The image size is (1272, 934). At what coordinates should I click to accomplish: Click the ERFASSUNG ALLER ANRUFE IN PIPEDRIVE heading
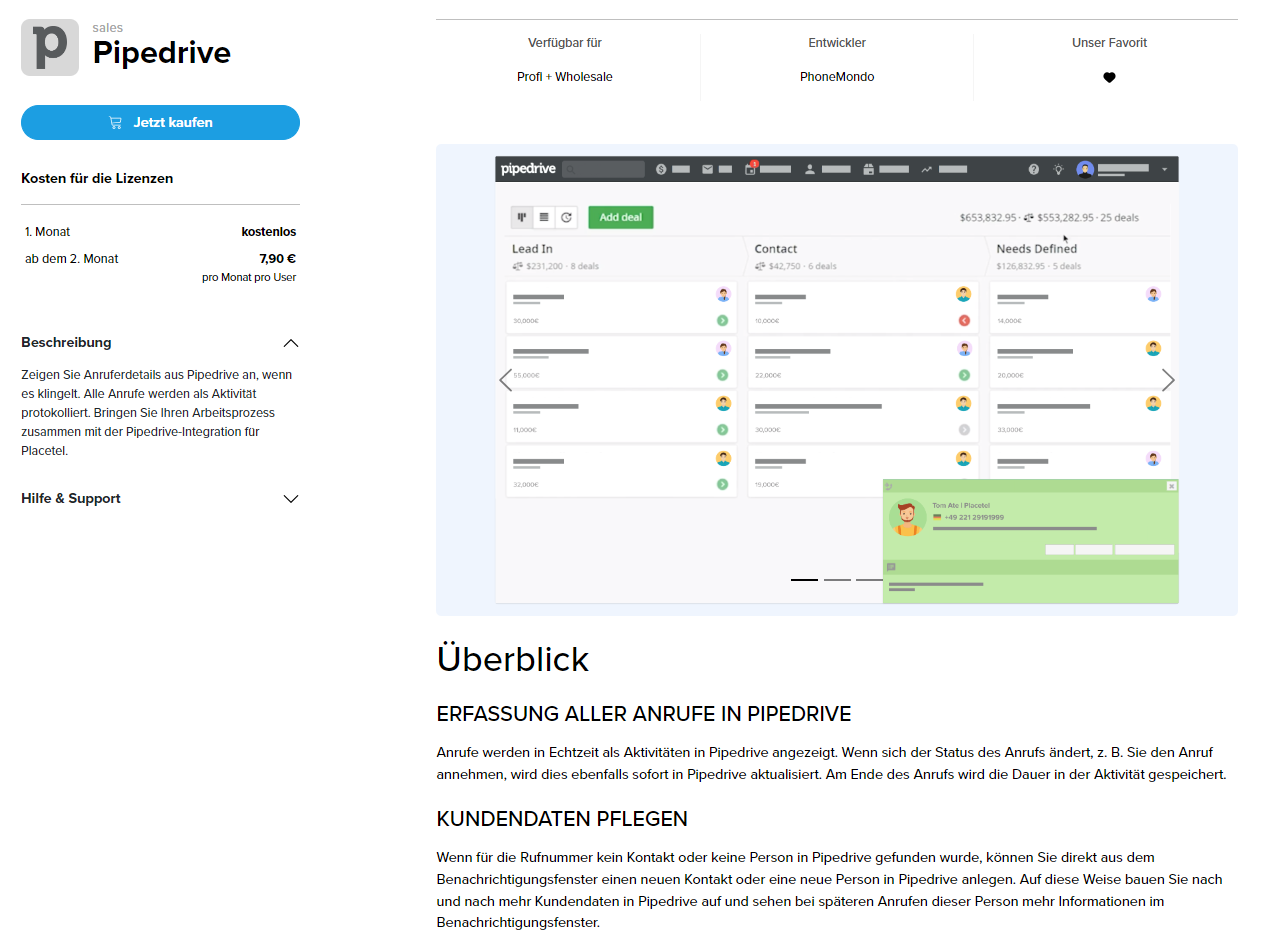[644, 714]
